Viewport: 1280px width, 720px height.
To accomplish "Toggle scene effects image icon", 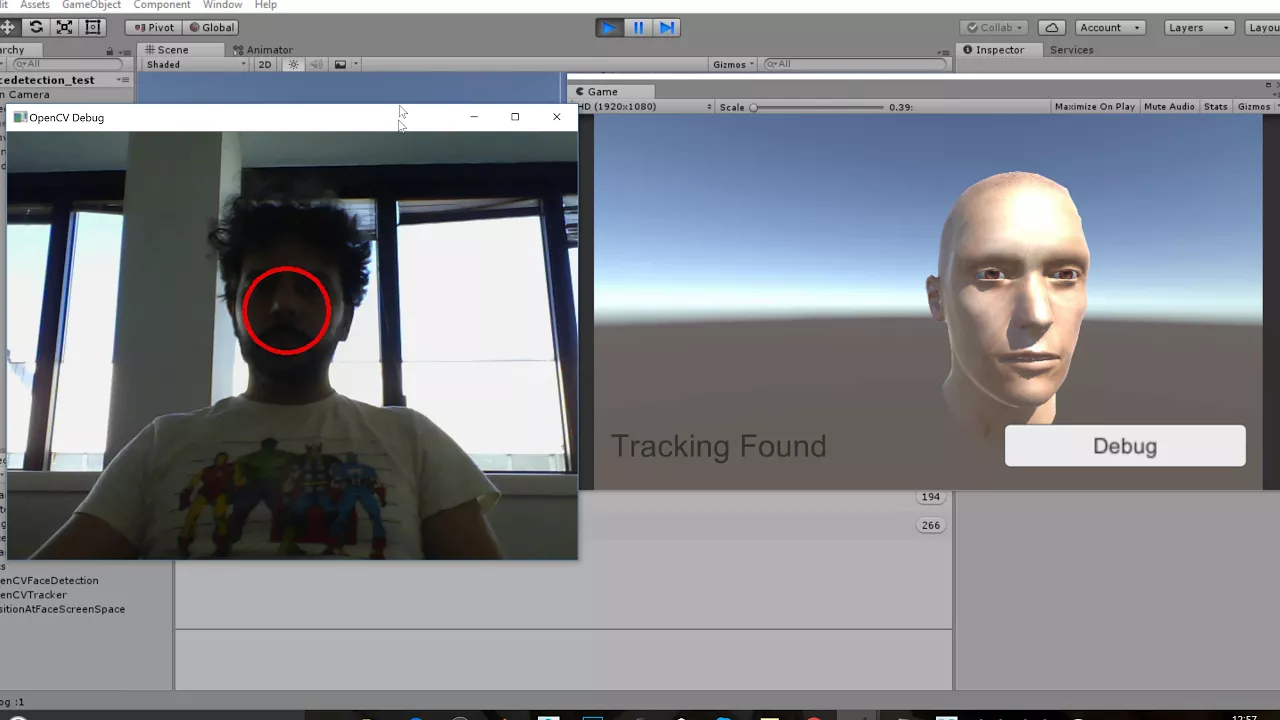I will pos(340,64).
